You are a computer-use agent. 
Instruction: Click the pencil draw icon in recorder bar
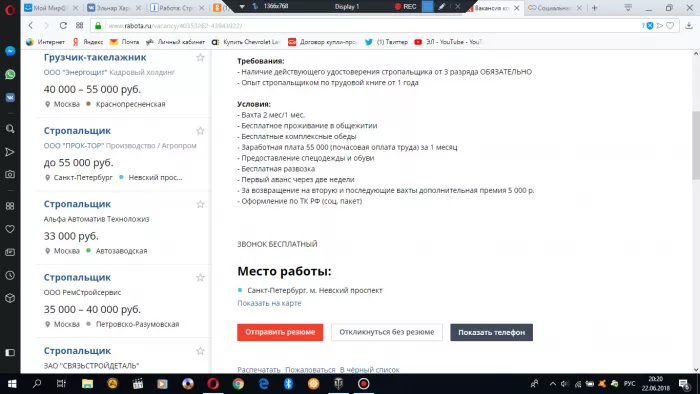(442, 7)
